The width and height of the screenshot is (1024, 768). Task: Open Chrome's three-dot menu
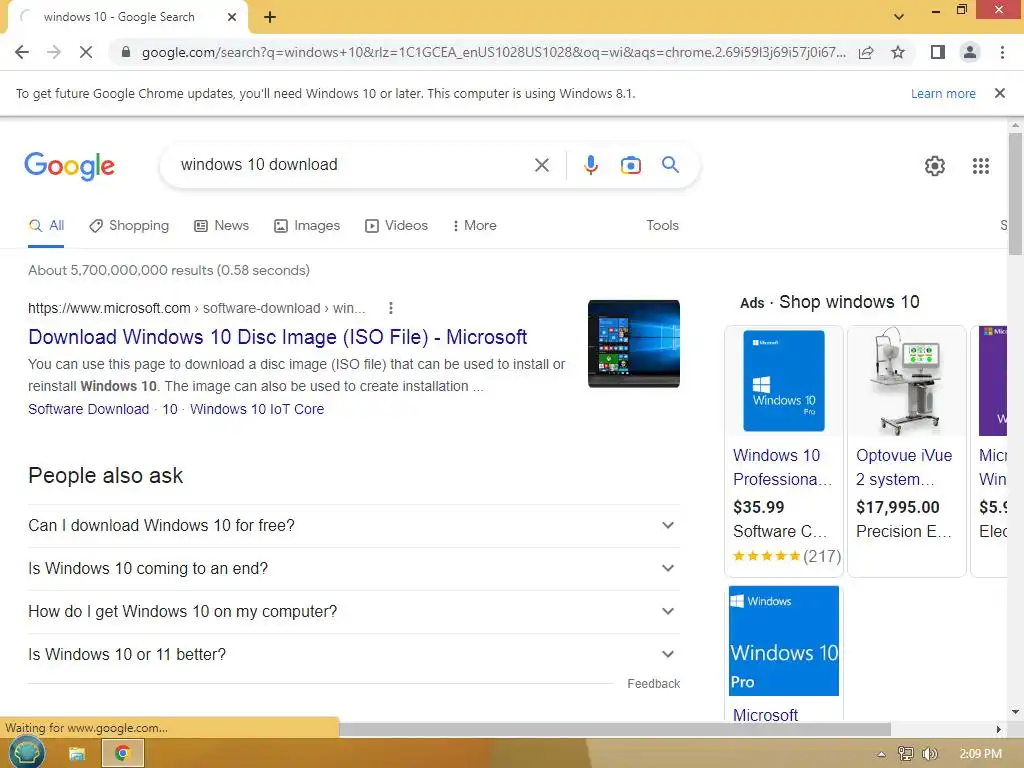click(x=1002, y=52)
